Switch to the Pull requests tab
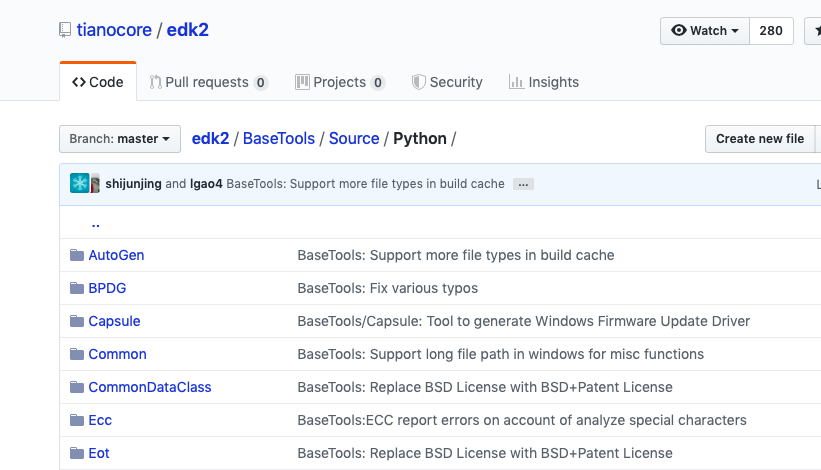 (208, 82)
